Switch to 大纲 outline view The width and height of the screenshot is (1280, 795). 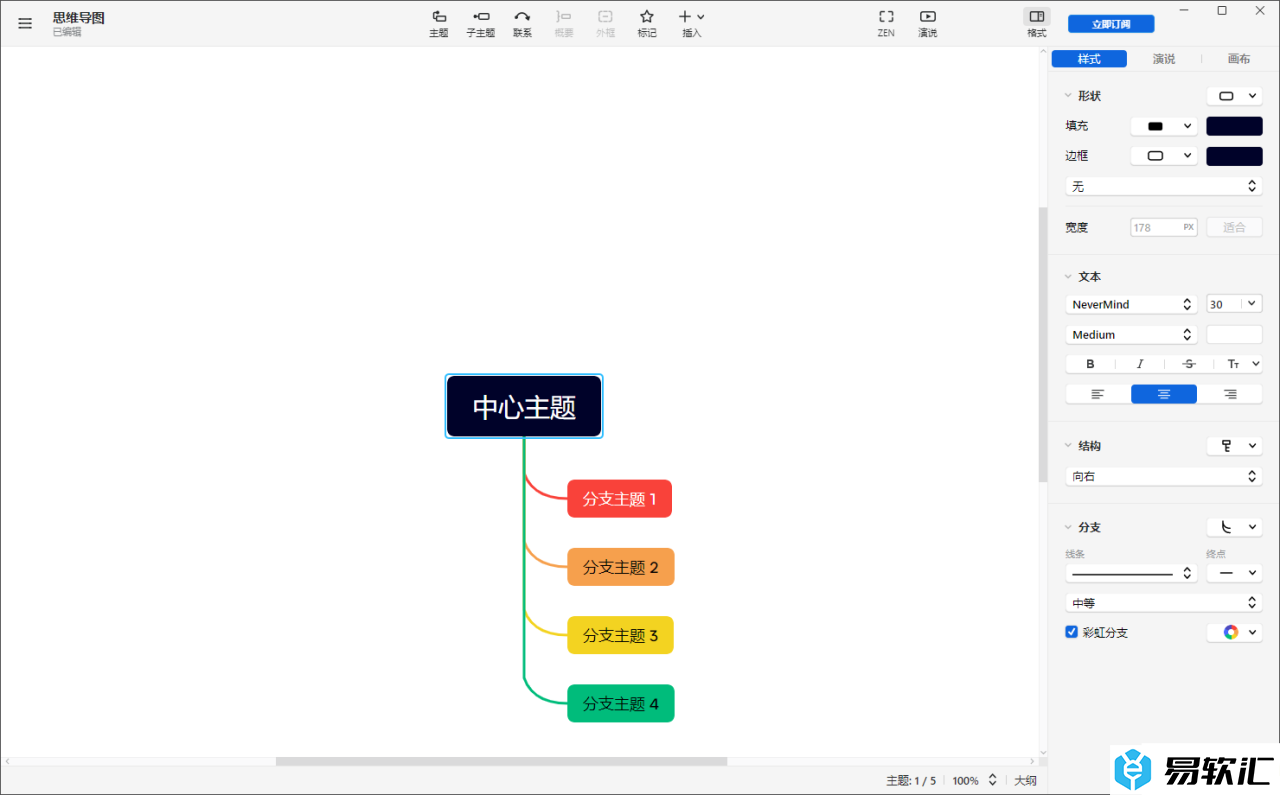(1025, 780)
